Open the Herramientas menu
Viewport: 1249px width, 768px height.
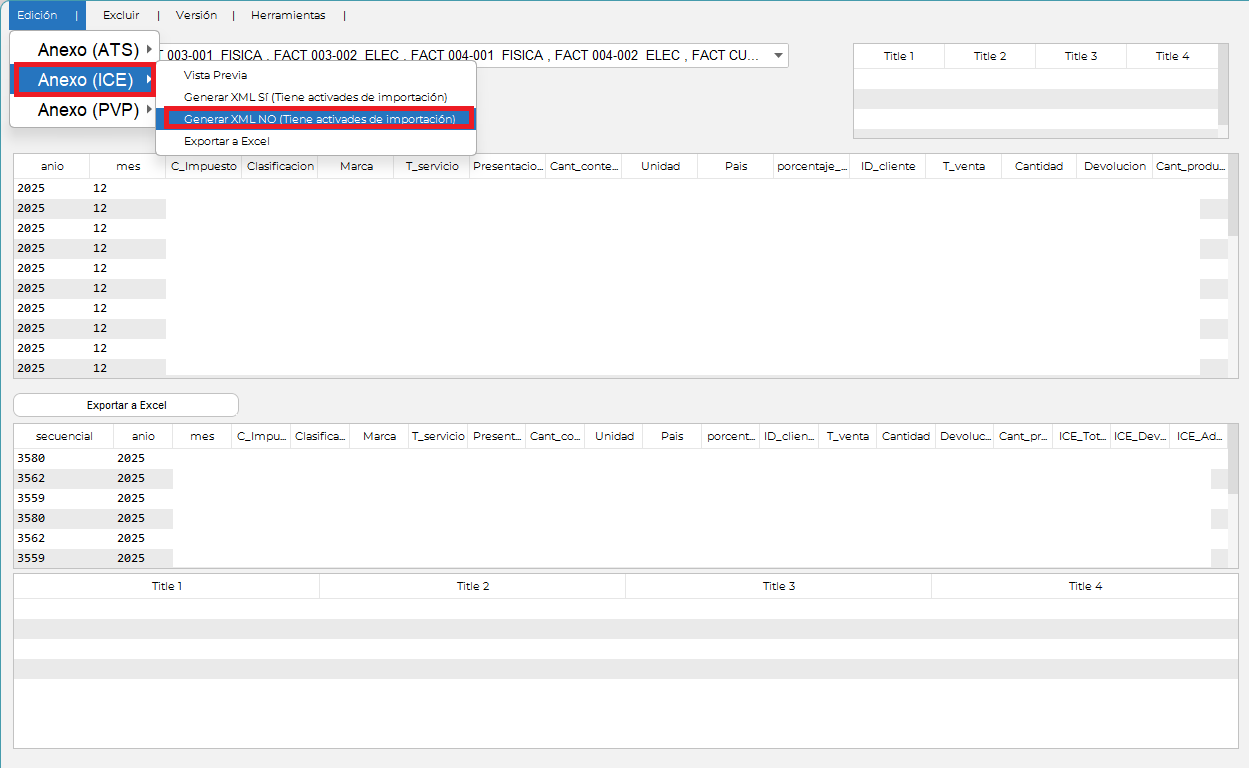point(288,15)
